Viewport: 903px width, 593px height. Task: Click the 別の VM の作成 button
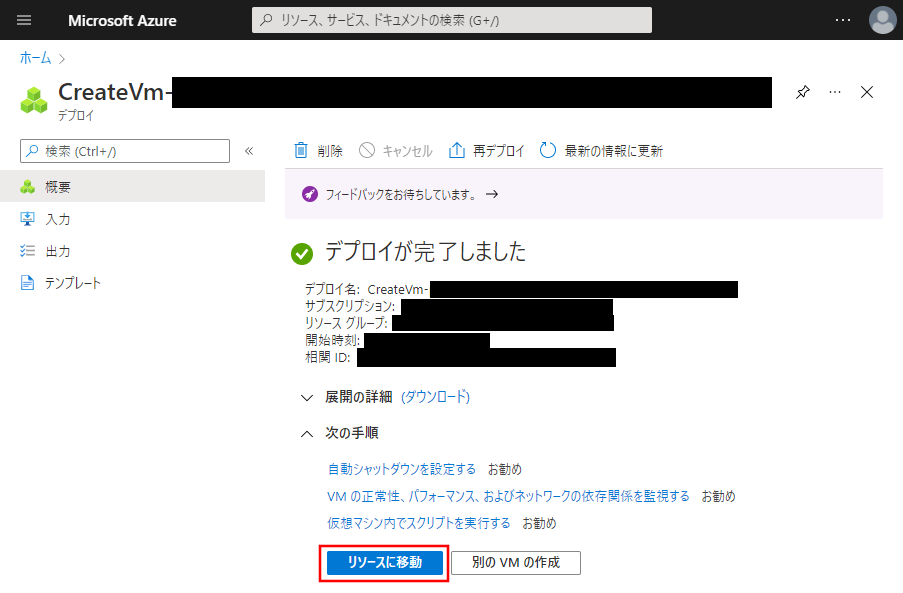(516, 562)
